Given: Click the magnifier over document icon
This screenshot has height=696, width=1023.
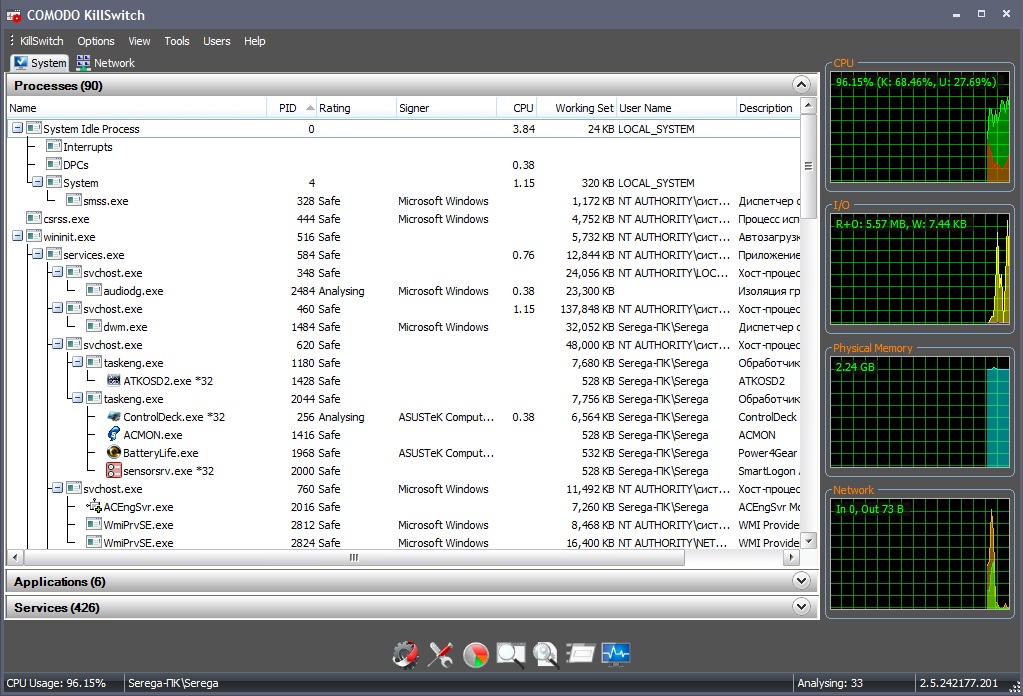Looking at the screenshot, I should [x=545, y=654].
